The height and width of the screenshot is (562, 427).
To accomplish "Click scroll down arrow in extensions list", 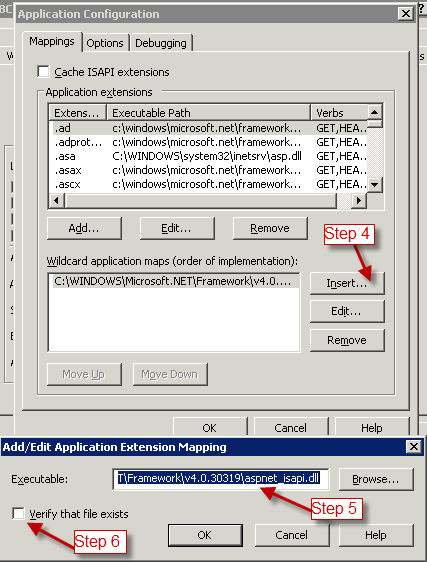I will [375, 185].
